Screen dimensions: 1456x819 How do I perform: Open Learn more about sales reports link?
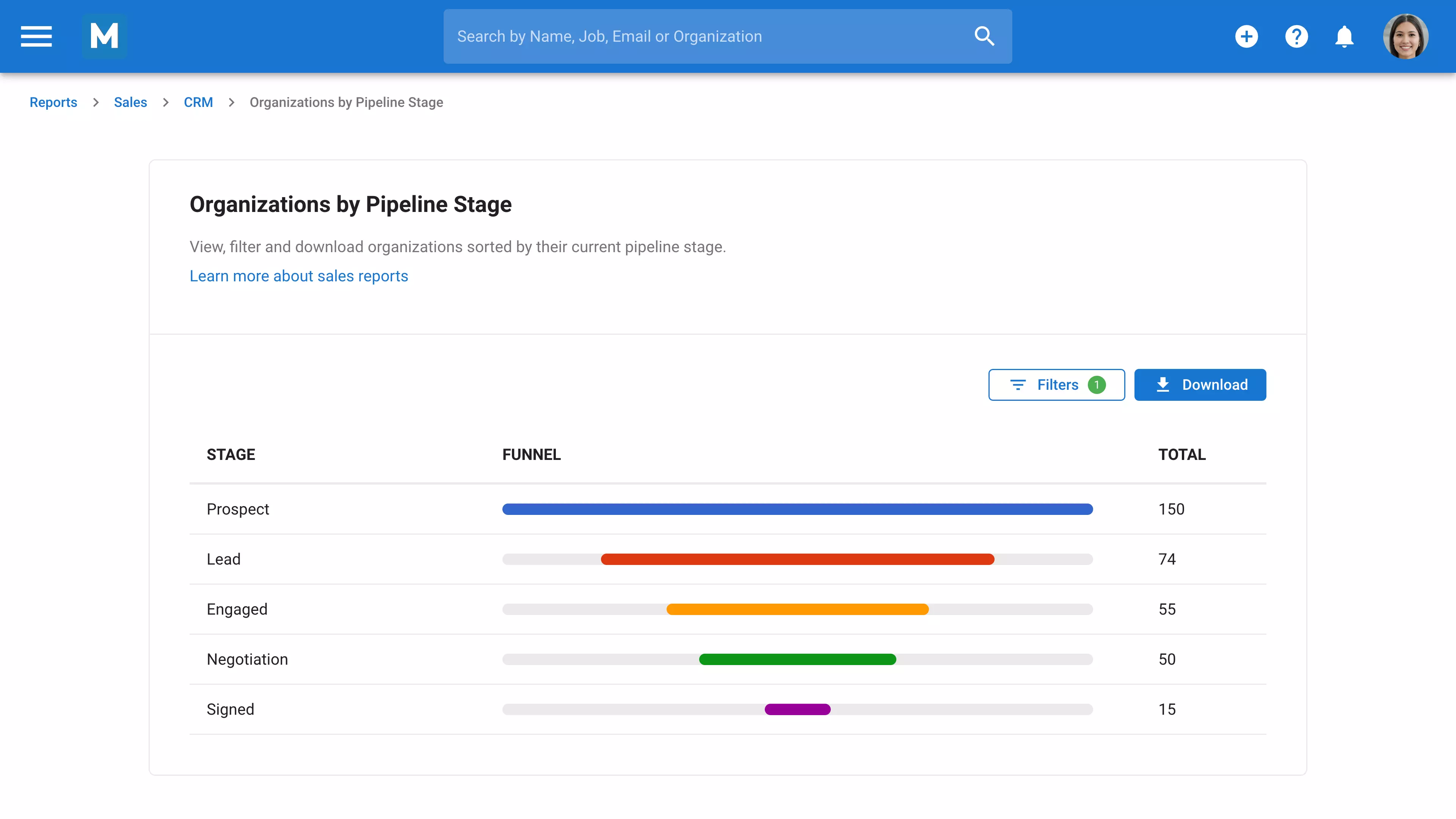pos(298,276)
